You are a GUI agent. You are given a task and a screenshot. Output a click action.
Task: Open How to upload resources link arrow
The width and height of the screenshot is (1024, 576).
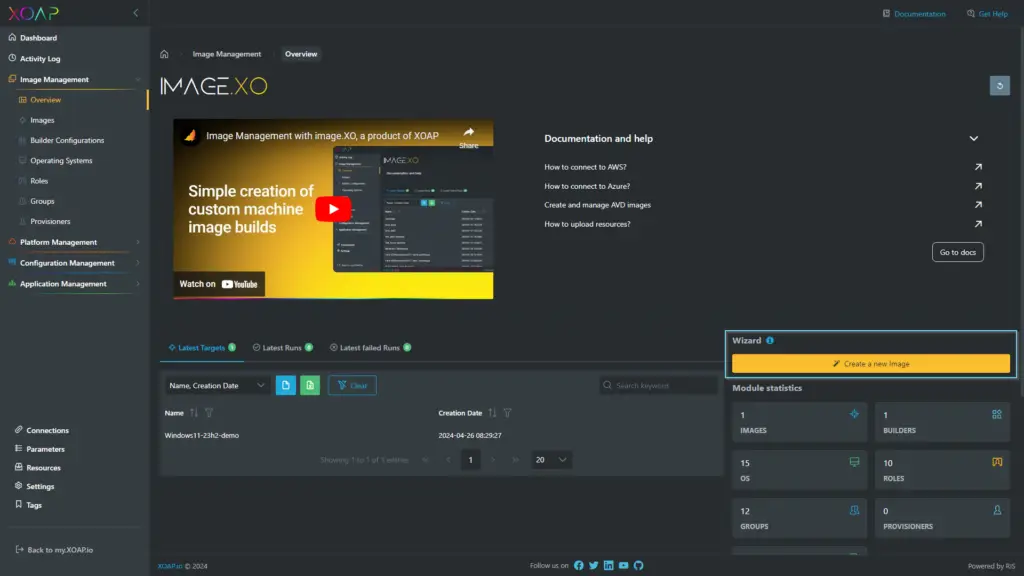(978, 224)
